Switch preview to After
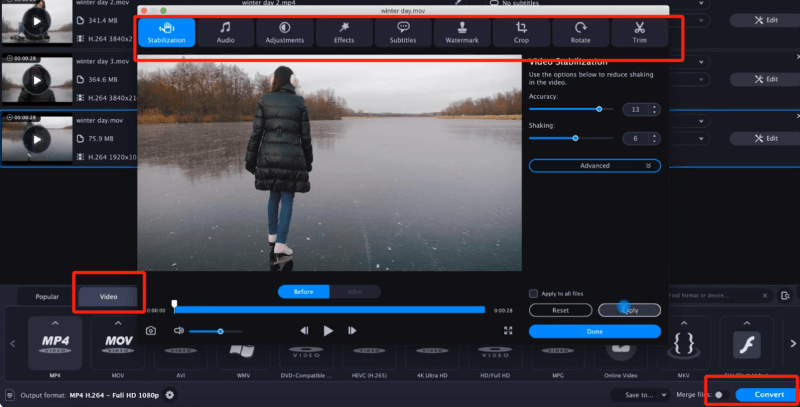800x407 pixels. 355,292
